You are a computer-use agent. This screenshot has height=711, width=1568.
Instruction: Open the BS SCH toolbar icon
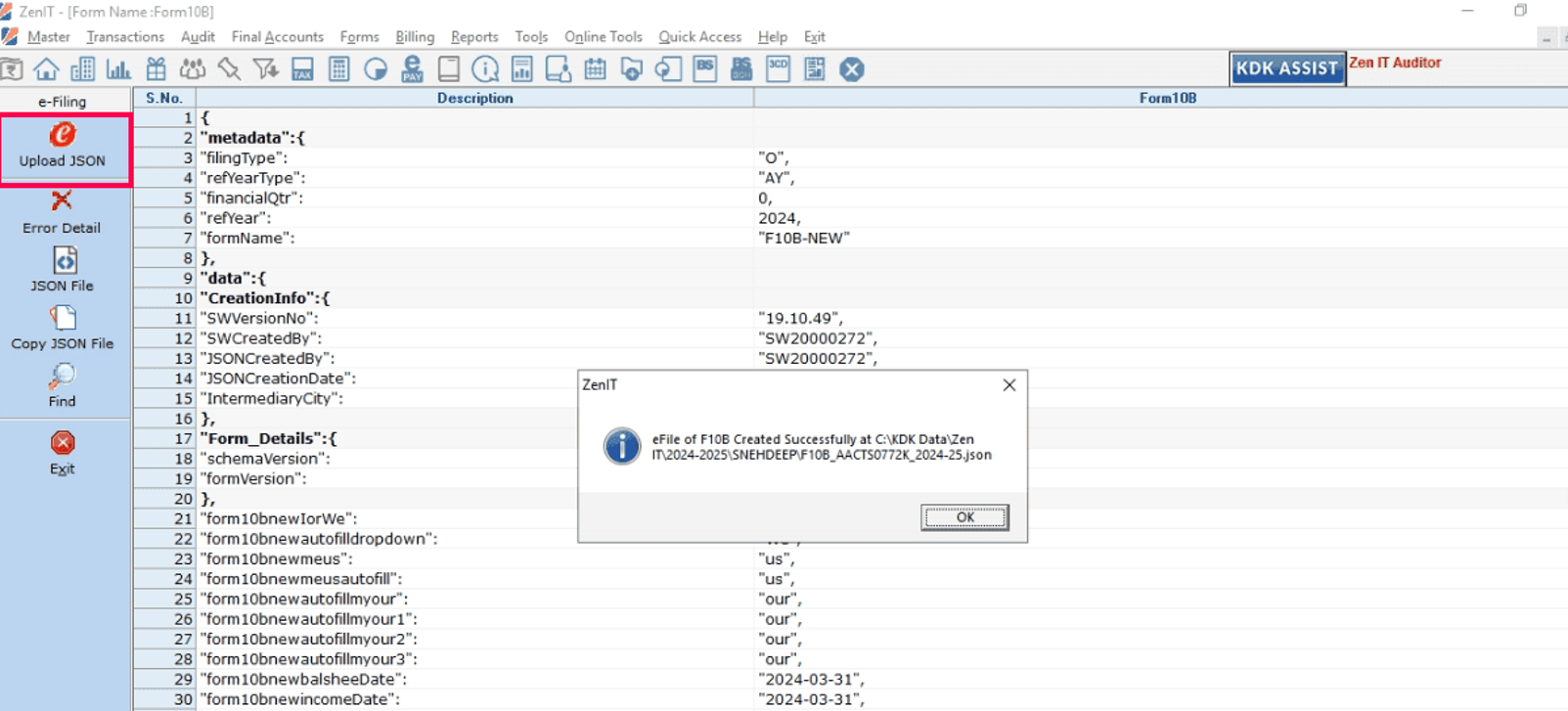pyautogui.click(x=741, y=69)
